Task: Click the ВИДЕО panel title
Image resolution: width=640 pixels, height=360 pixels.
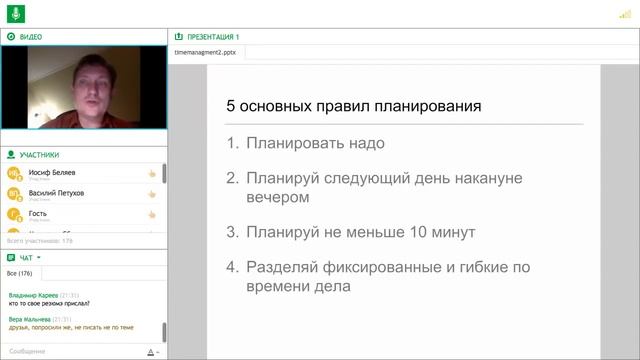Action: tap(31, 37)
